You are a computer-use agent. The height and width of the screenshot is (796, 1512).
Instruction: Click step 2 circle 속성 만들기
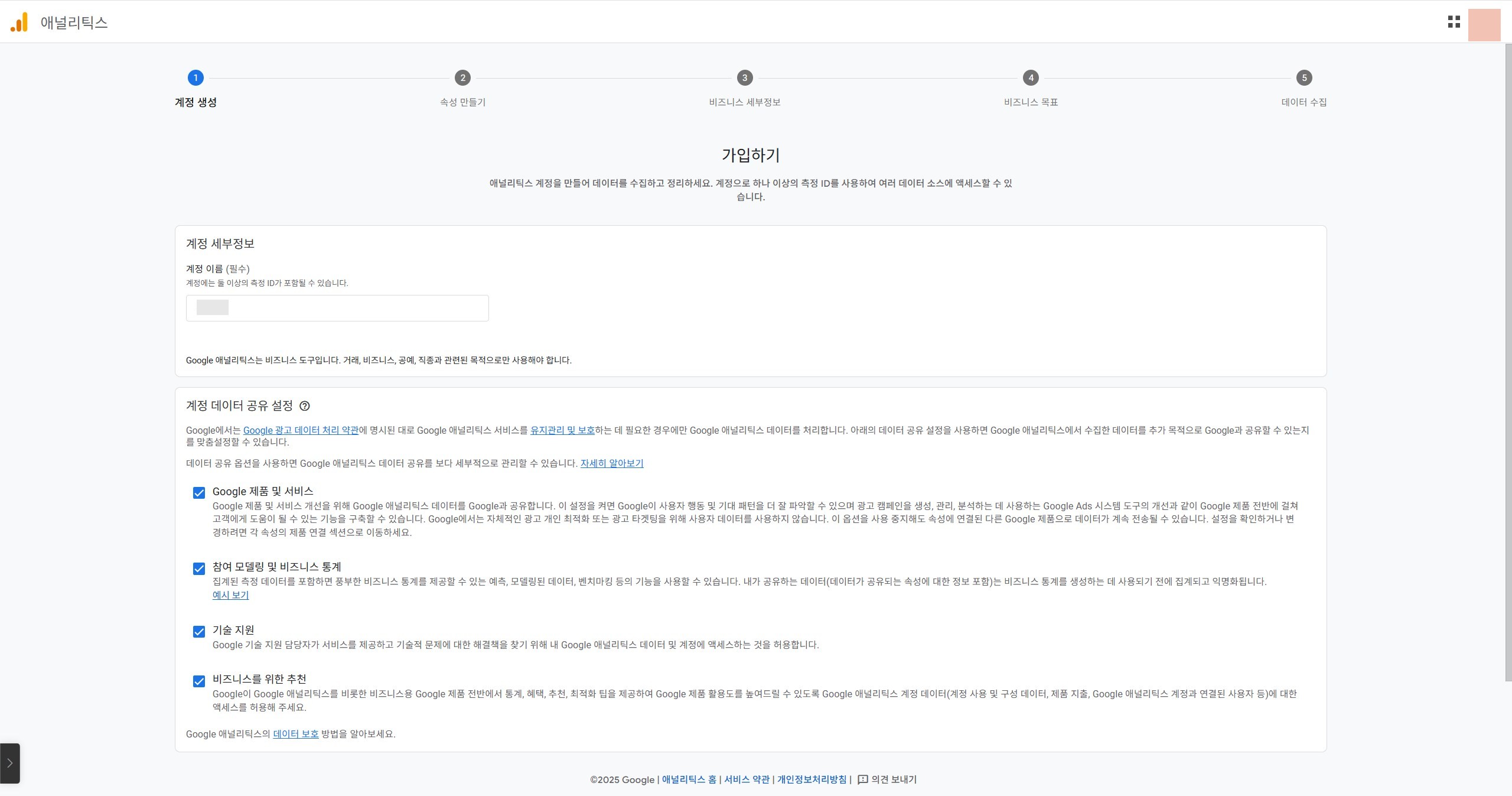[x=462, y=78]
